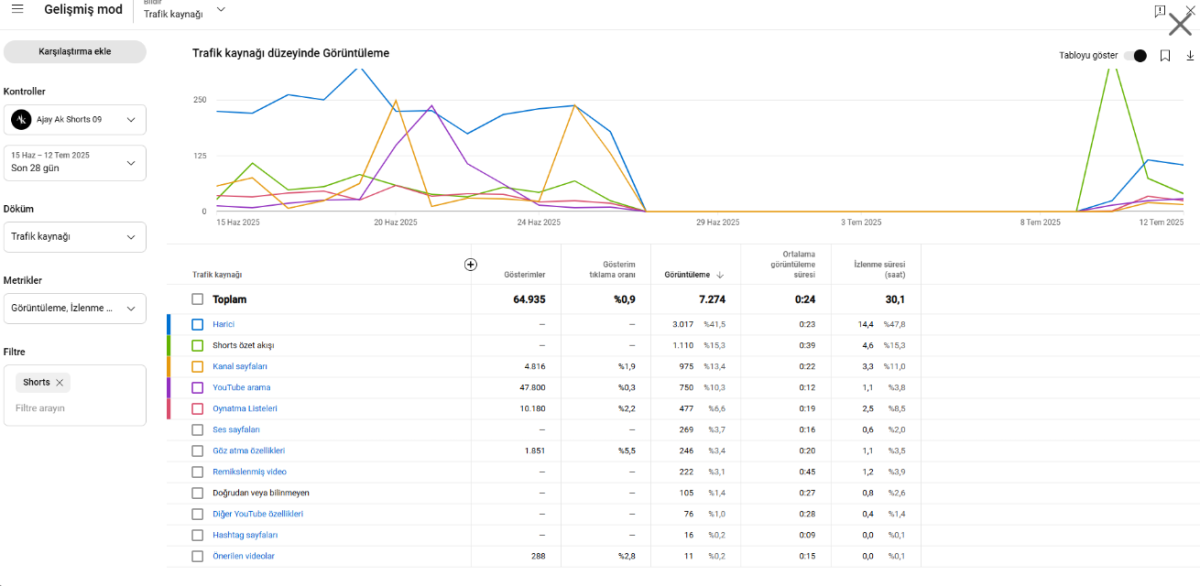Viewport: 1200px width, 586px height.
Task: Click the Oynatma Listeleri impressions value 10.180
Action: pyautogui.click(x=532, y=408)
